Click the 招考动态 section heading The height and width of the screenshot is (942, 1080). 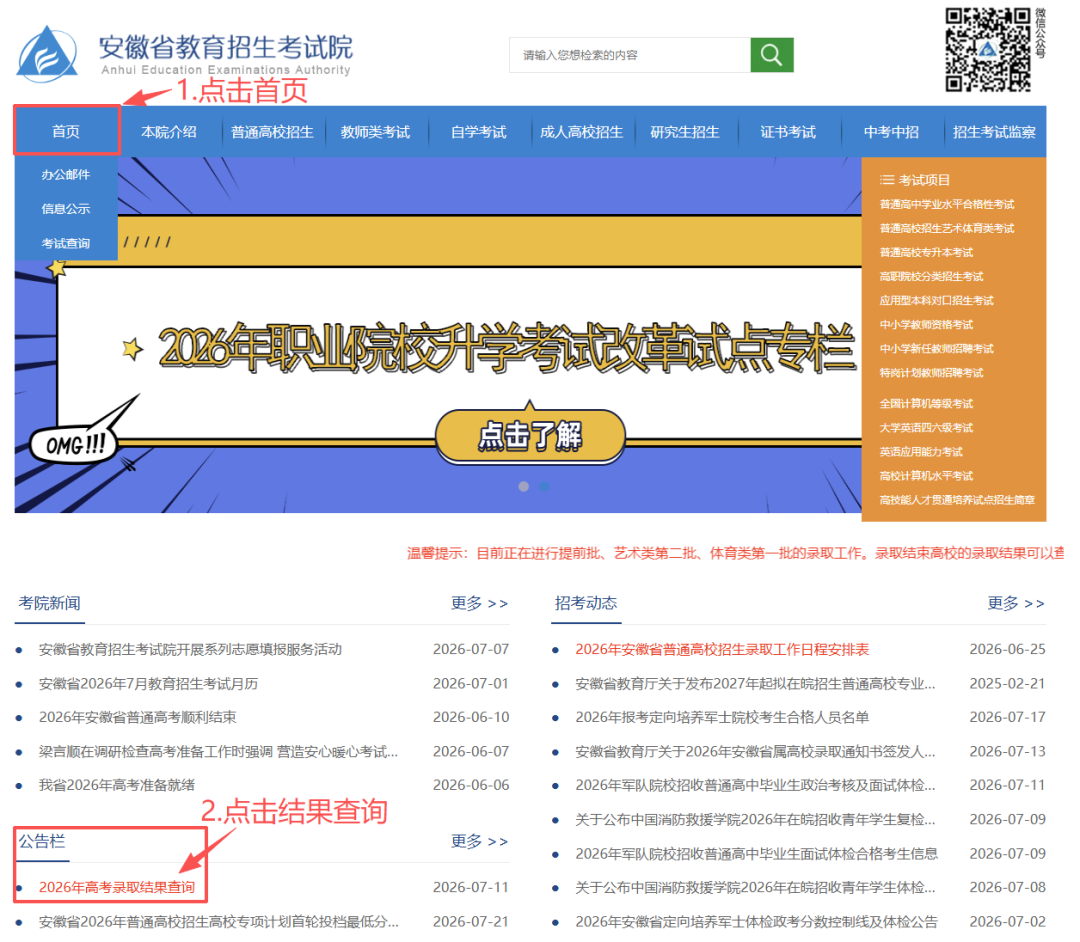[586, 603]
